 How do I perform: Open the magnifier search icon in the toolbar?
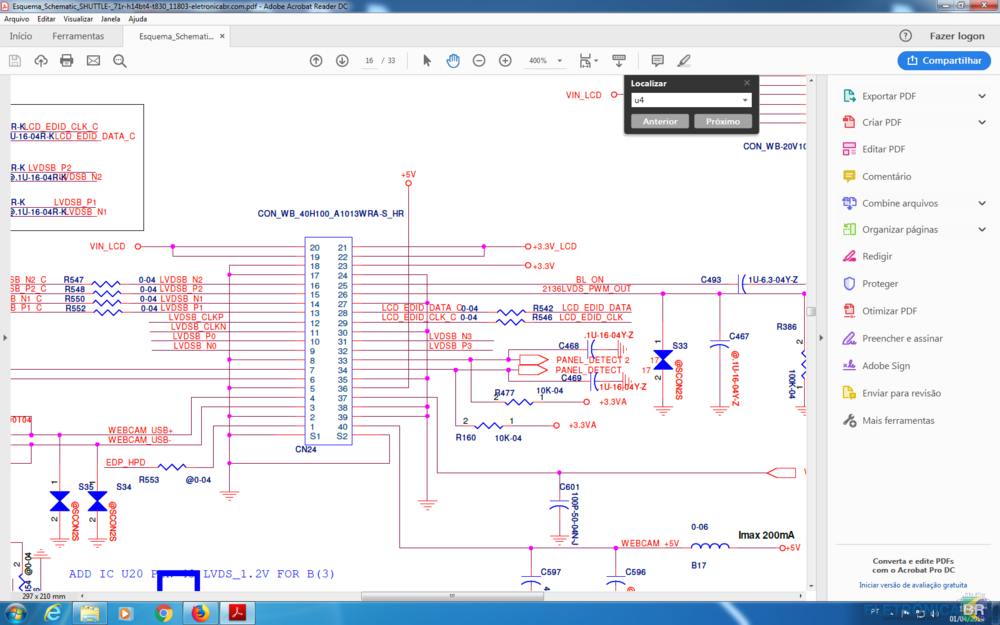coord(120,61)
